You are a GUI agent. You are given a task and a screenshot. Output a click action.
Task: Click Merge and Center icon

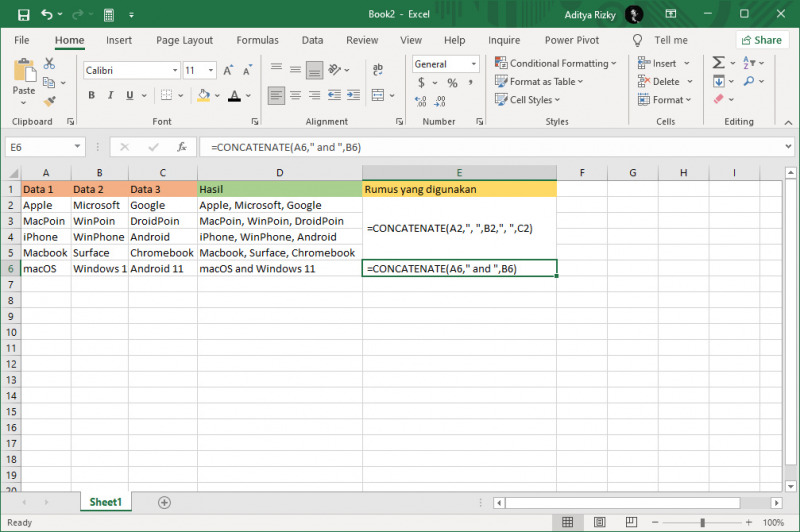(x=378, y=95)
